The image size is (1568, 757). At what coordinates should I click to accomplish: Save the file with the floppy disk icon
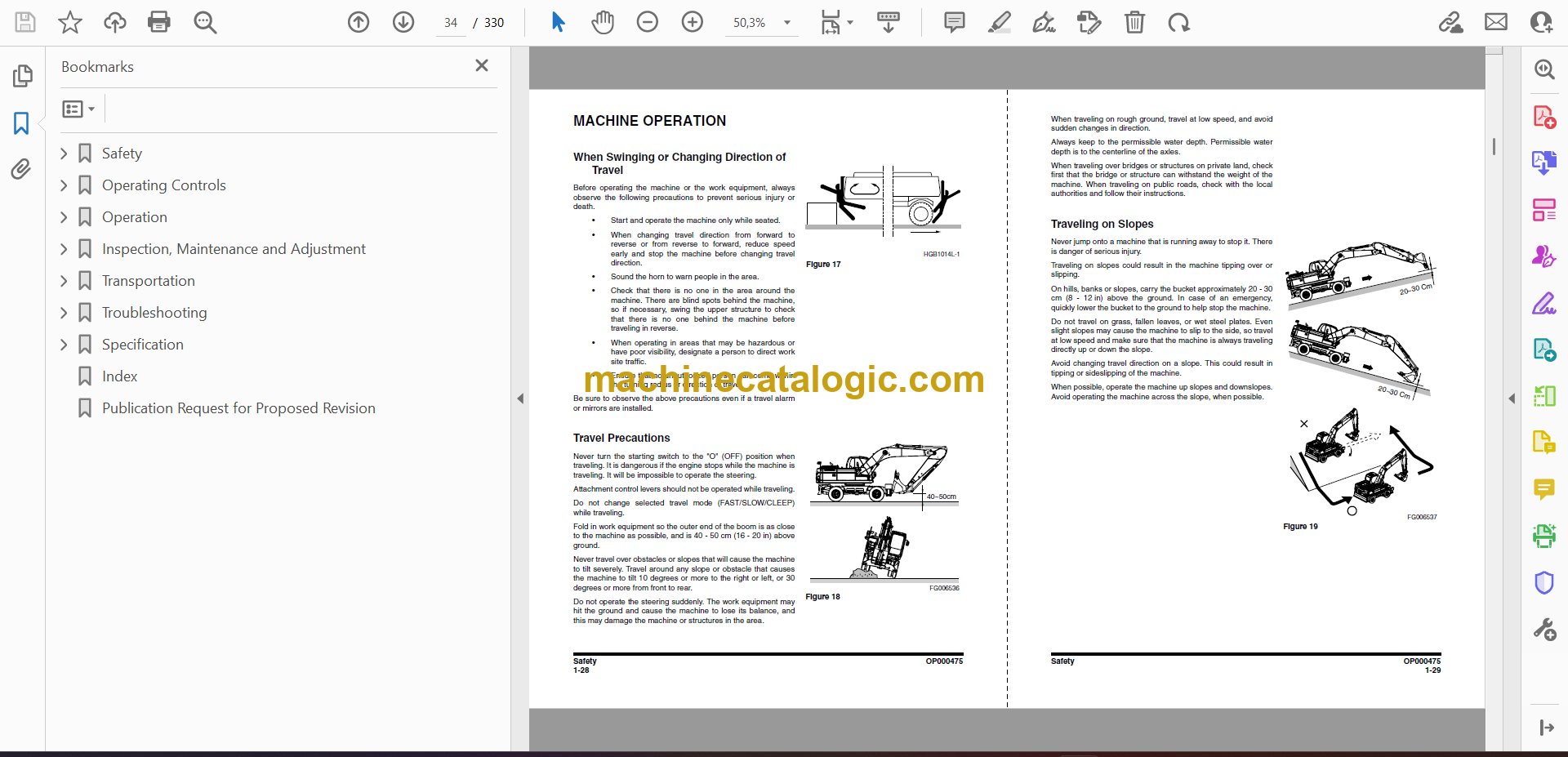tap(25, 22)
